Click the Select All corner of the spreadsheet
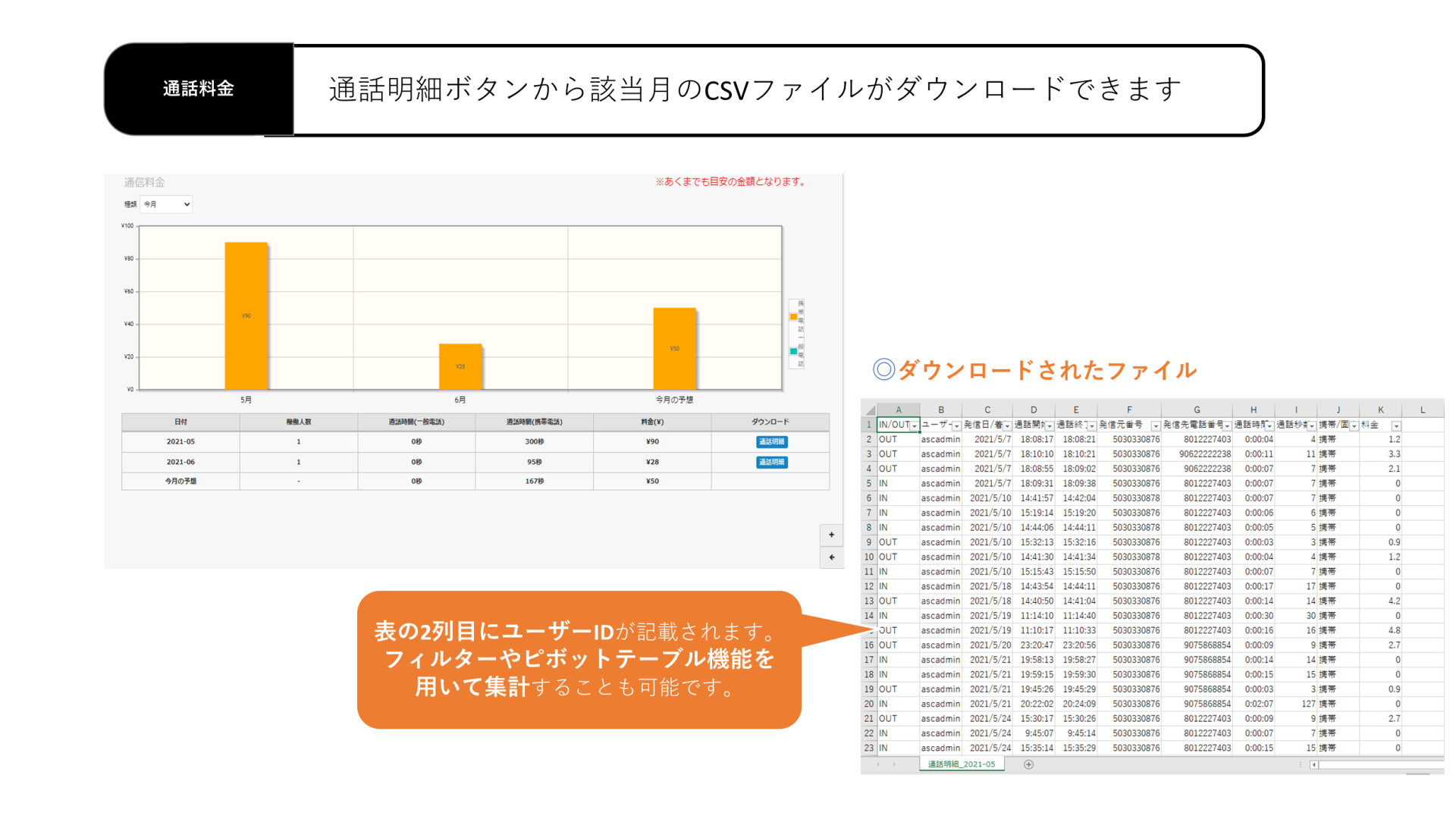 coord(869,410)
